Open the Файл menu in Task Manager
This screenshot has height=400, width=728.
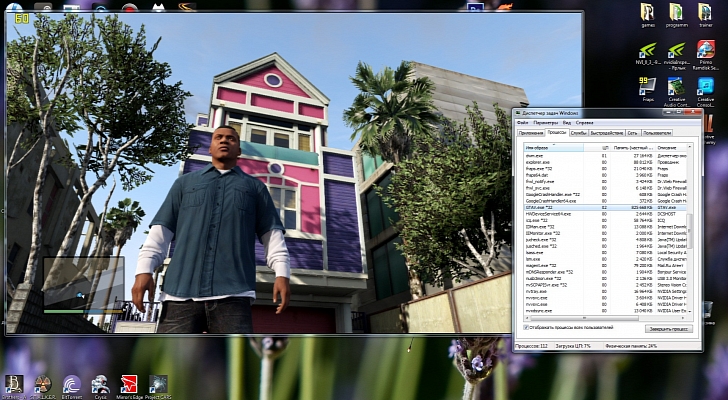coord(523,122)
